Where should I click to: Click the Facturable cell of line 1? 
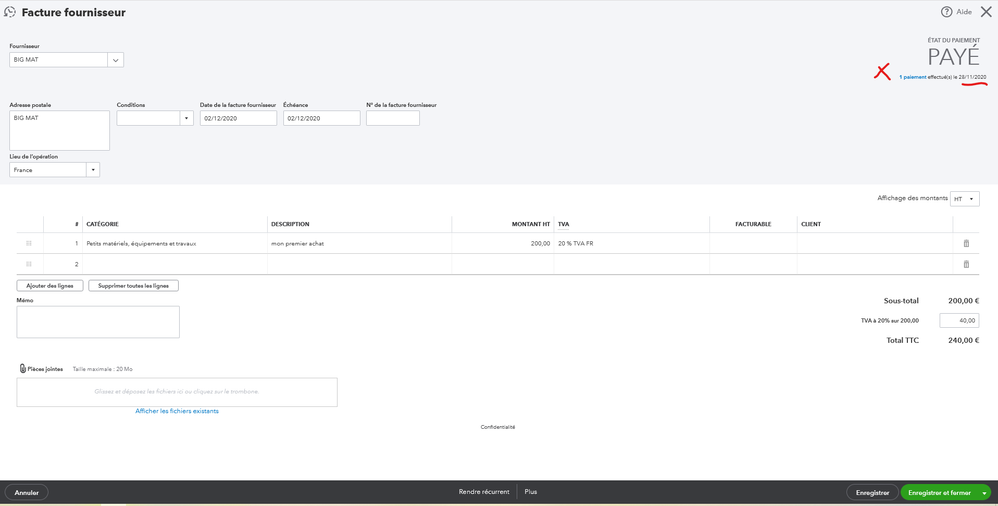(753, 244)
